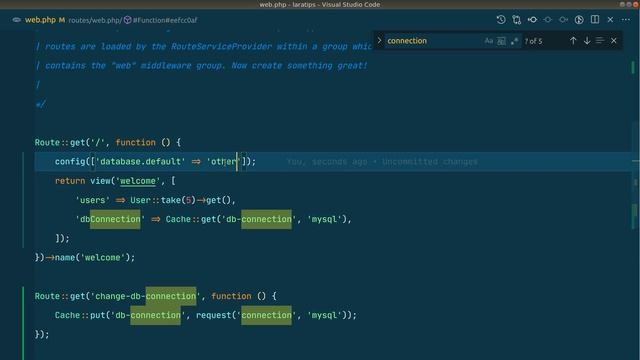Click the #Function#eefcc0af breadcrumb symbol

tap(165, 20)
